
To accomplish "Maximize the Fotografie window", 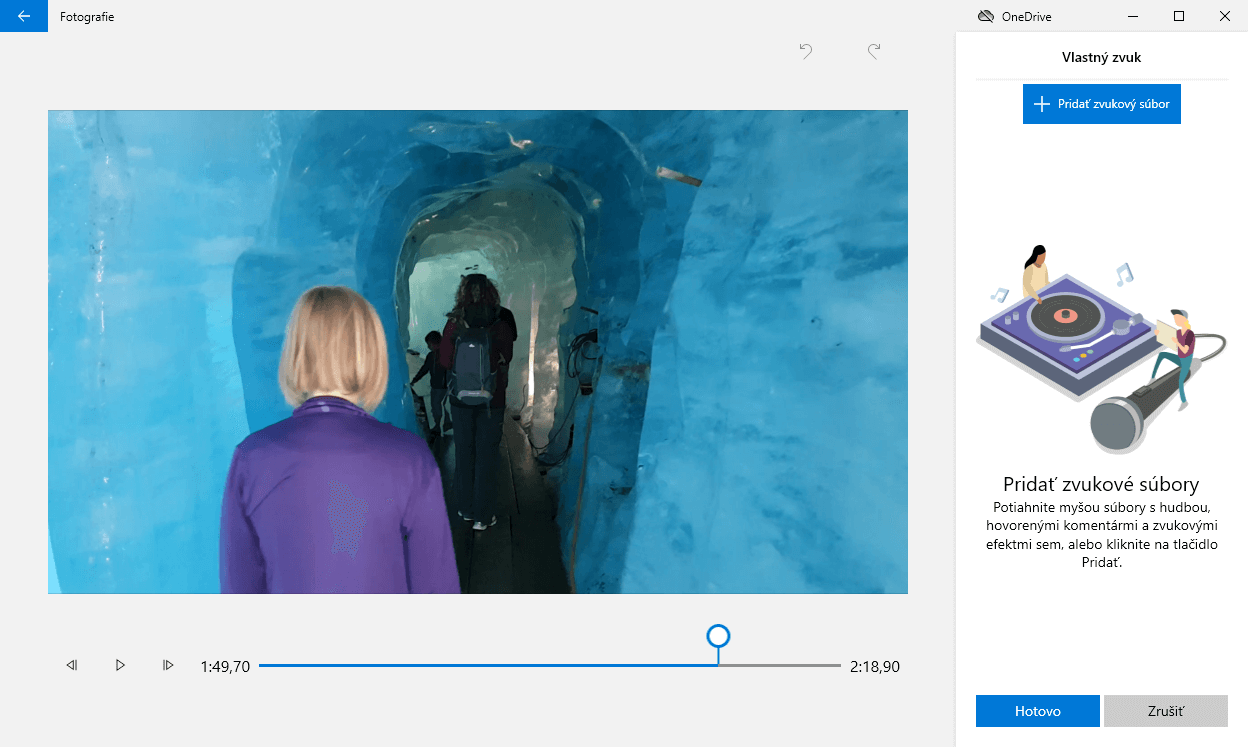I will 1179,16.
